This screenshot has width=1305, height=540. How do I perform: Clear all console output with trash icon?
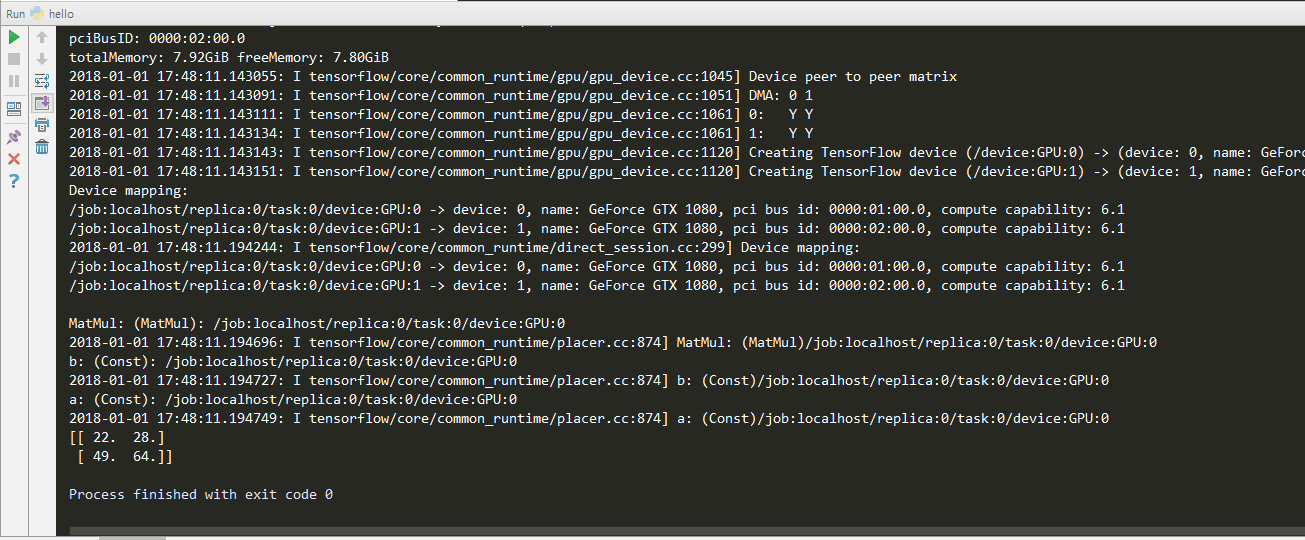pyautogui.click(x=42, y=147)
